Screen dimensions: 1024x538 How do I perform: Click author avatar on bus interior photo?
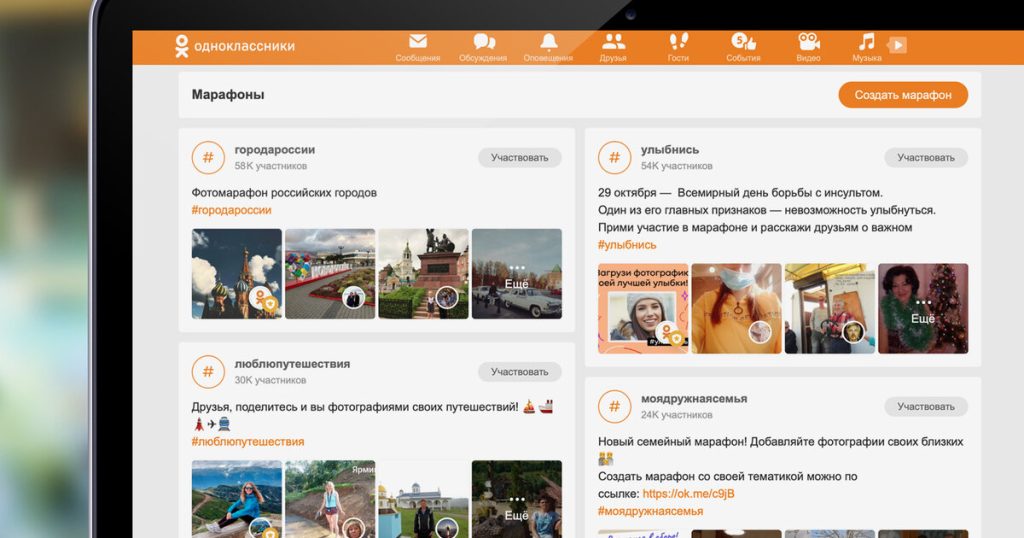[853, 333]
